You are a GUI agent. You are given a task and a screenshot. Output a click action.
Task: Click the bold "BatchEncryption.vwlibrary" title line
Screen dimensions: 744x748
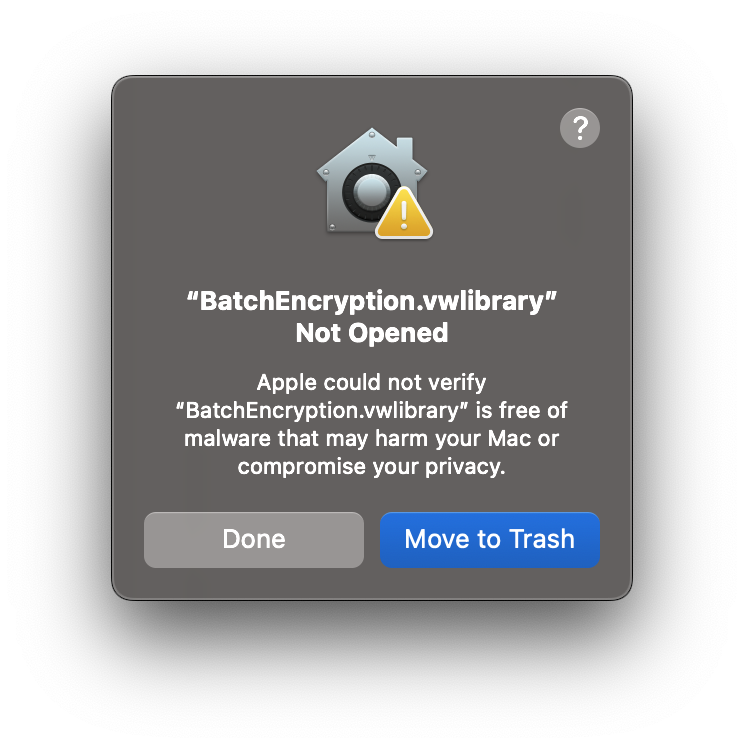click(x=372, y=301)
